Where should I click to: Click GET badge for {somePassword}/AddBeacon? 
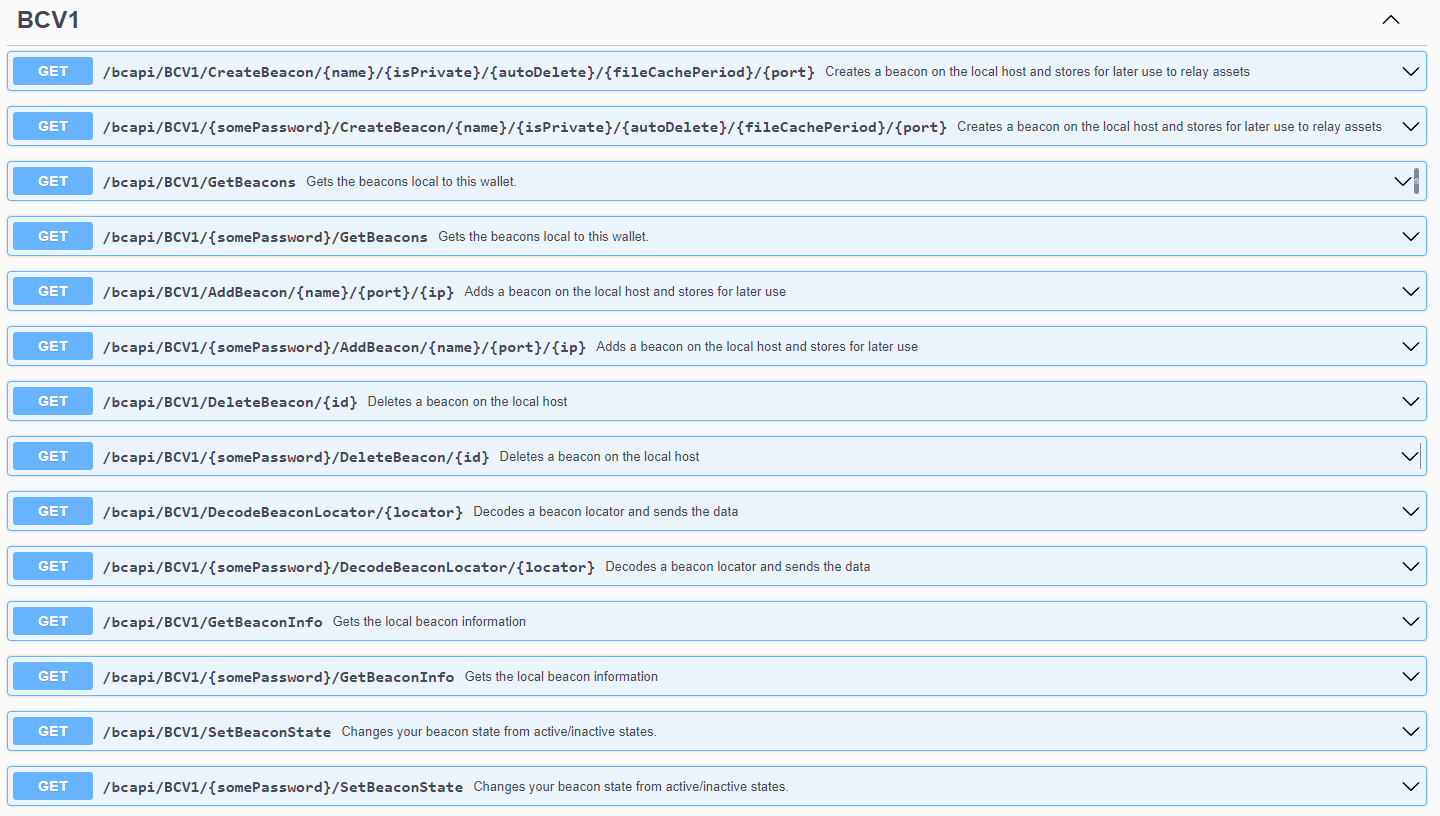[53, 346]
